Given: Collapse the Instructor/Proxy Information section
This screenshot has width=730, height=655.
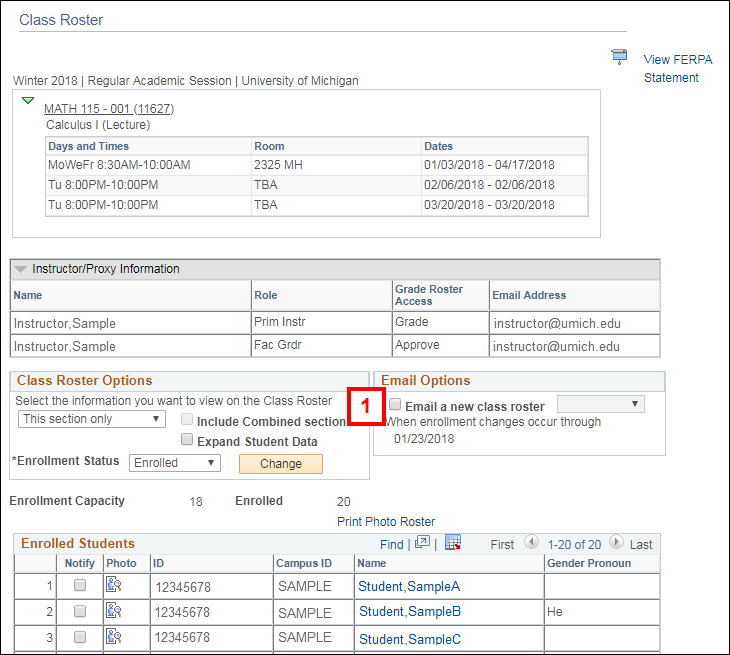Looking at the screenshot, I should 20,269.
